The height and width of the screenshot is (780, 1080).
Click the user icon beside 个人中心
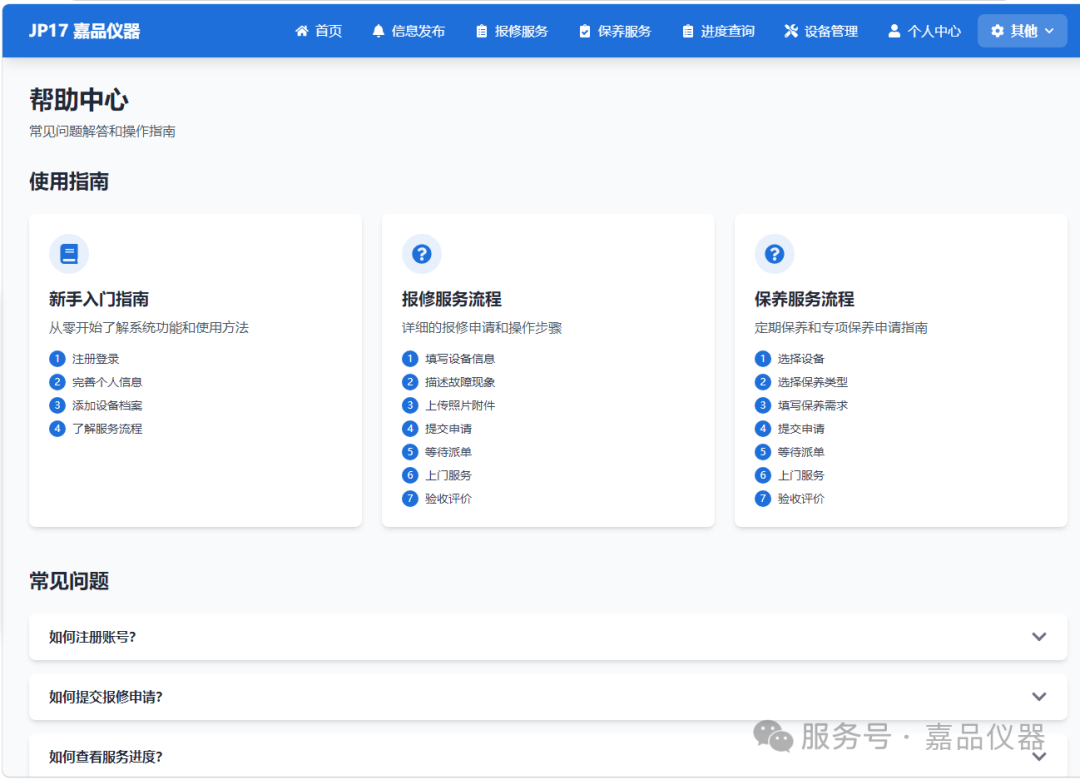[x=894, y=31]
